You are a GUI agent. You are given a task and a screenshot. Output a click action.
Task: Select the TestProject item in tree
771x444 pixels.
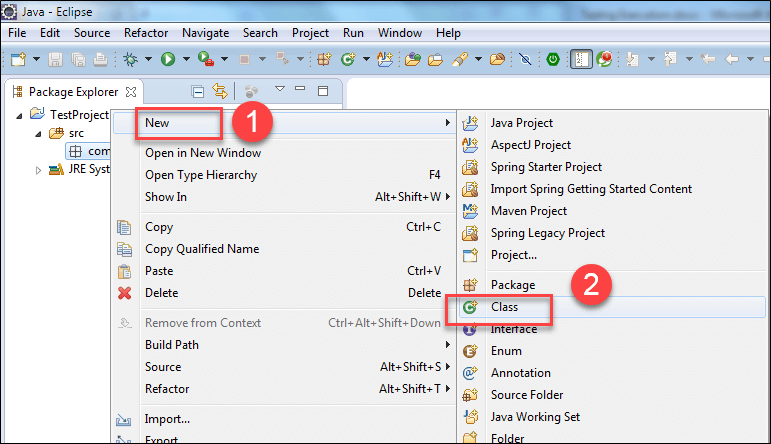pyautogui.click(x=78, y=115)
